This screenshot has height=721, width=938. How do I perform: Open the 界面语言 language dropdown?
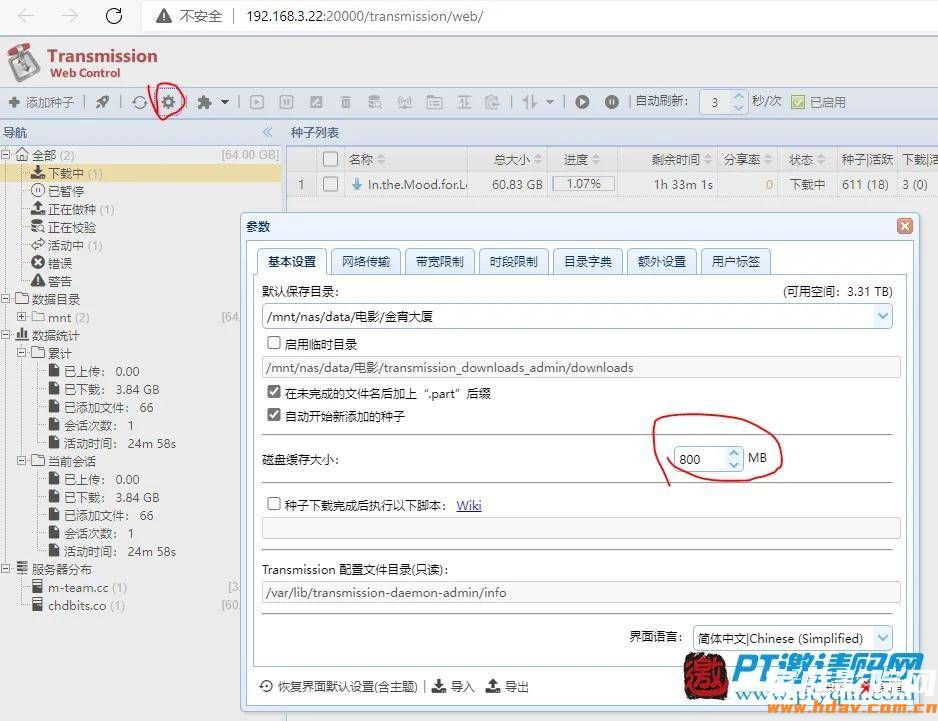point(882,637)
